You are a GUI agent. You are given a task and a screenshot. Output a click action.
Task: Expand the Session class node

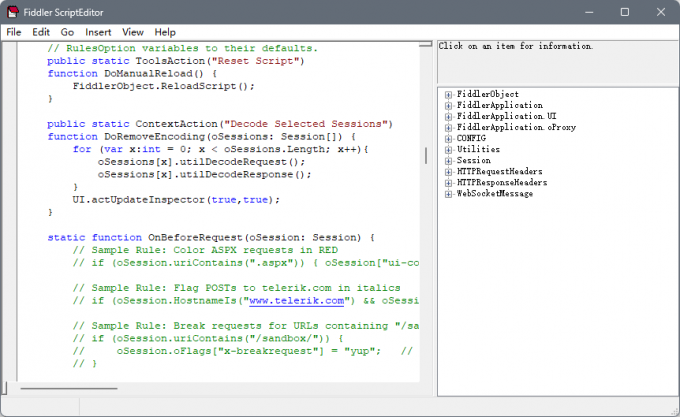(x=449, y=161)
